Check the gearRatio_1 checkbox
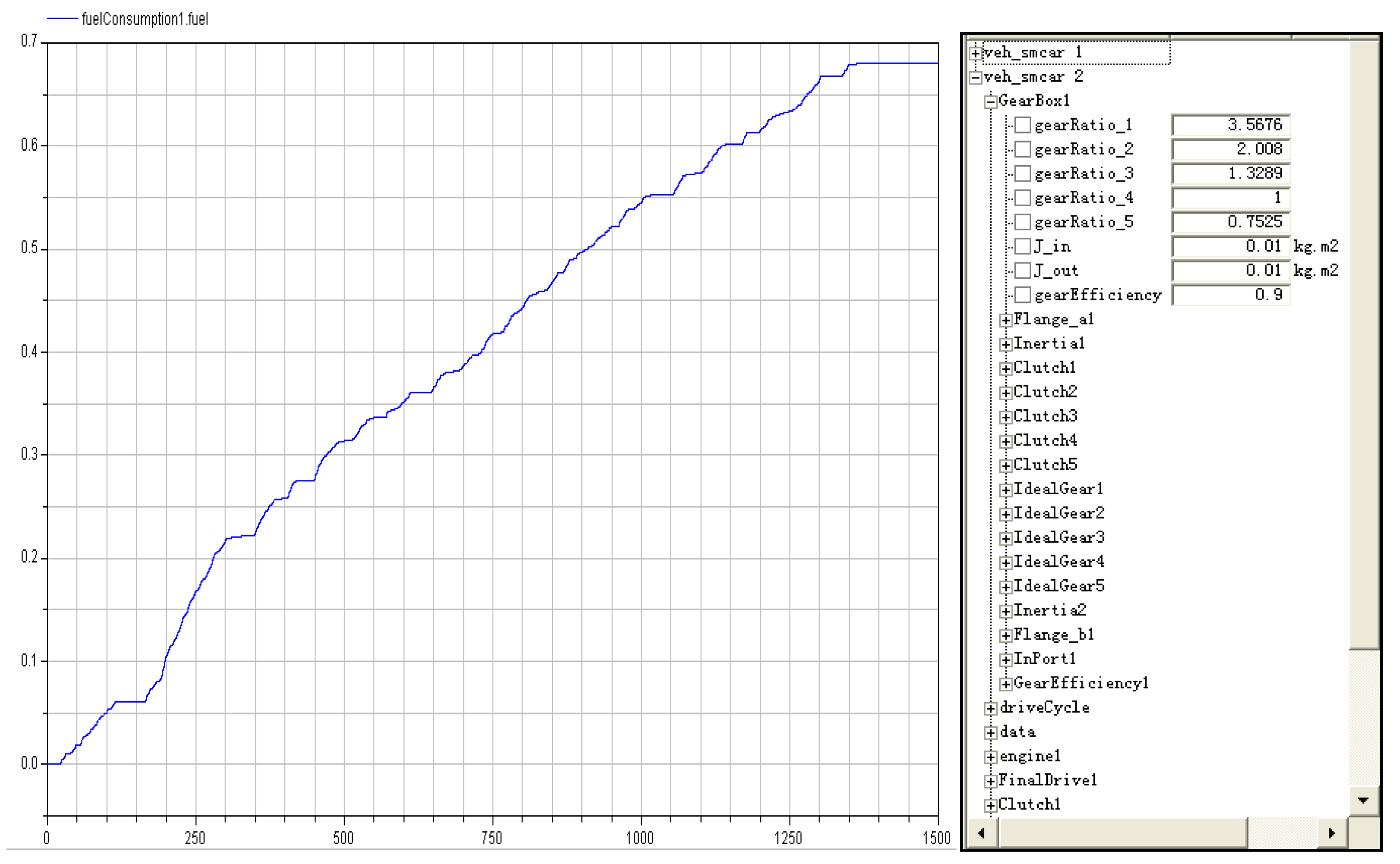Image resolution: width=1400 pixels, height=864 pixels. coord(1022,124)
